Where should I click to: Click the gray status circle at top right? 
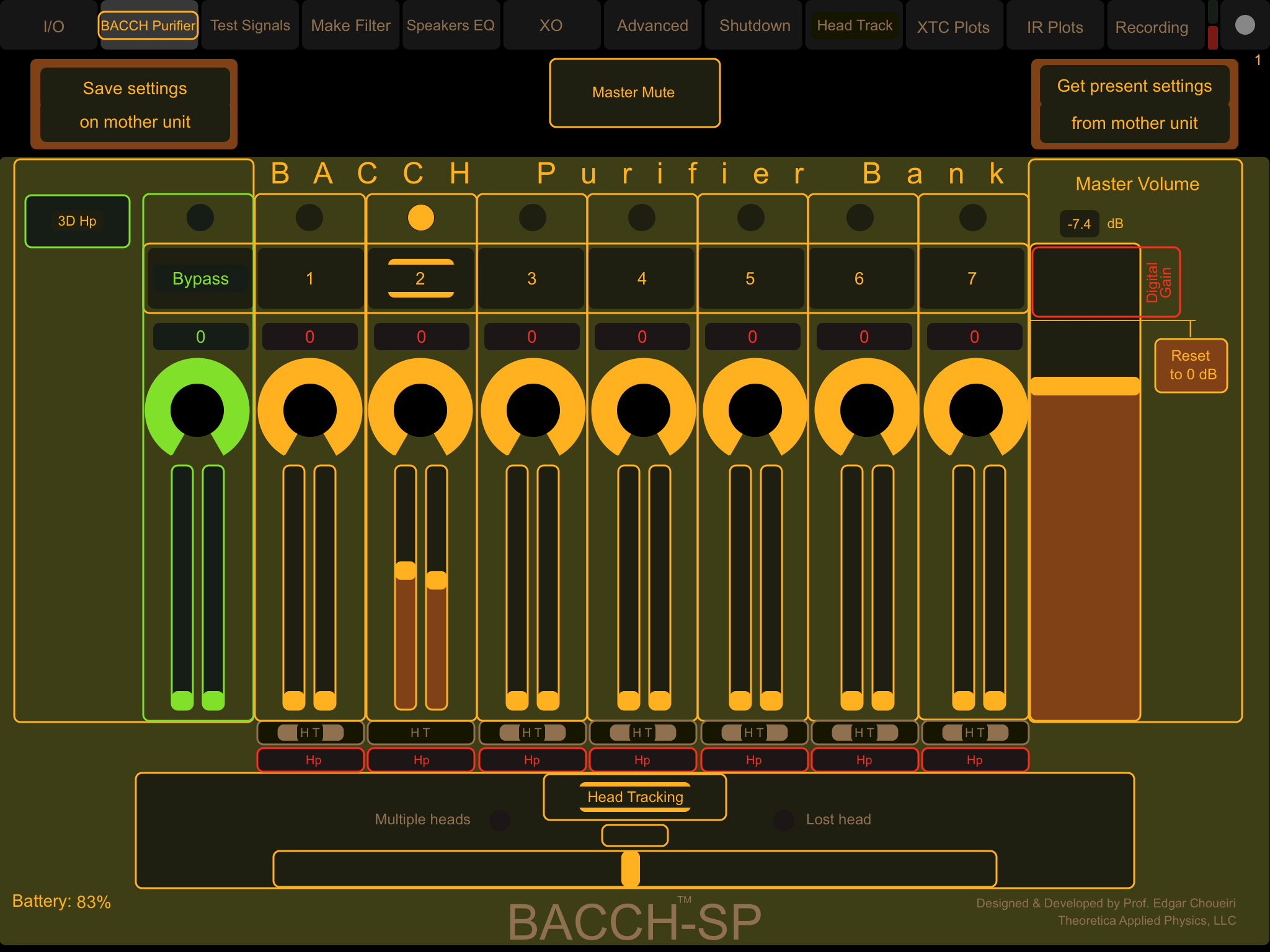pyautogui.click(x=1245, y=25)
